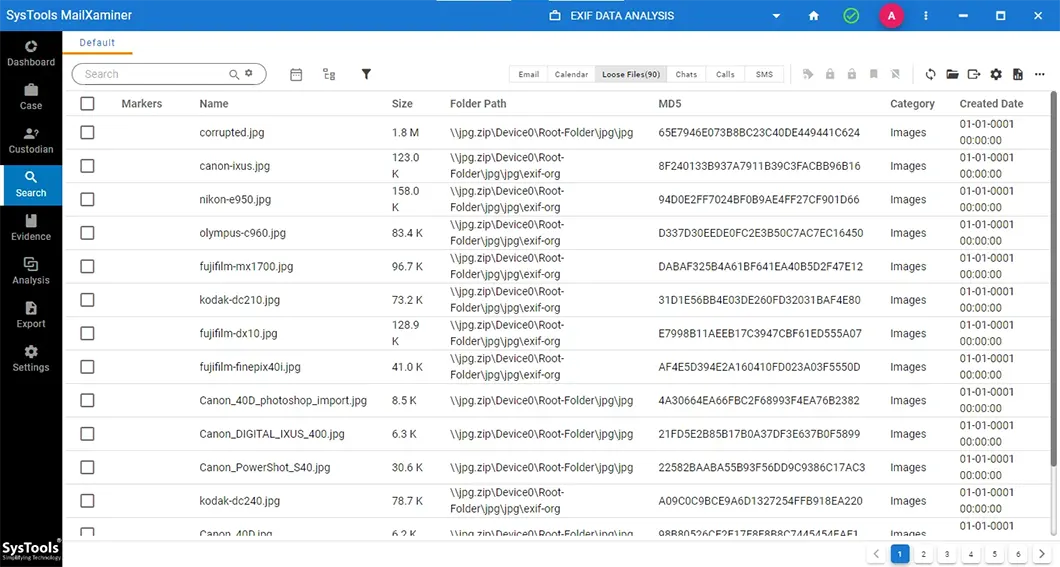Open the Dashboard sidebar item

[x=30, y=53]
